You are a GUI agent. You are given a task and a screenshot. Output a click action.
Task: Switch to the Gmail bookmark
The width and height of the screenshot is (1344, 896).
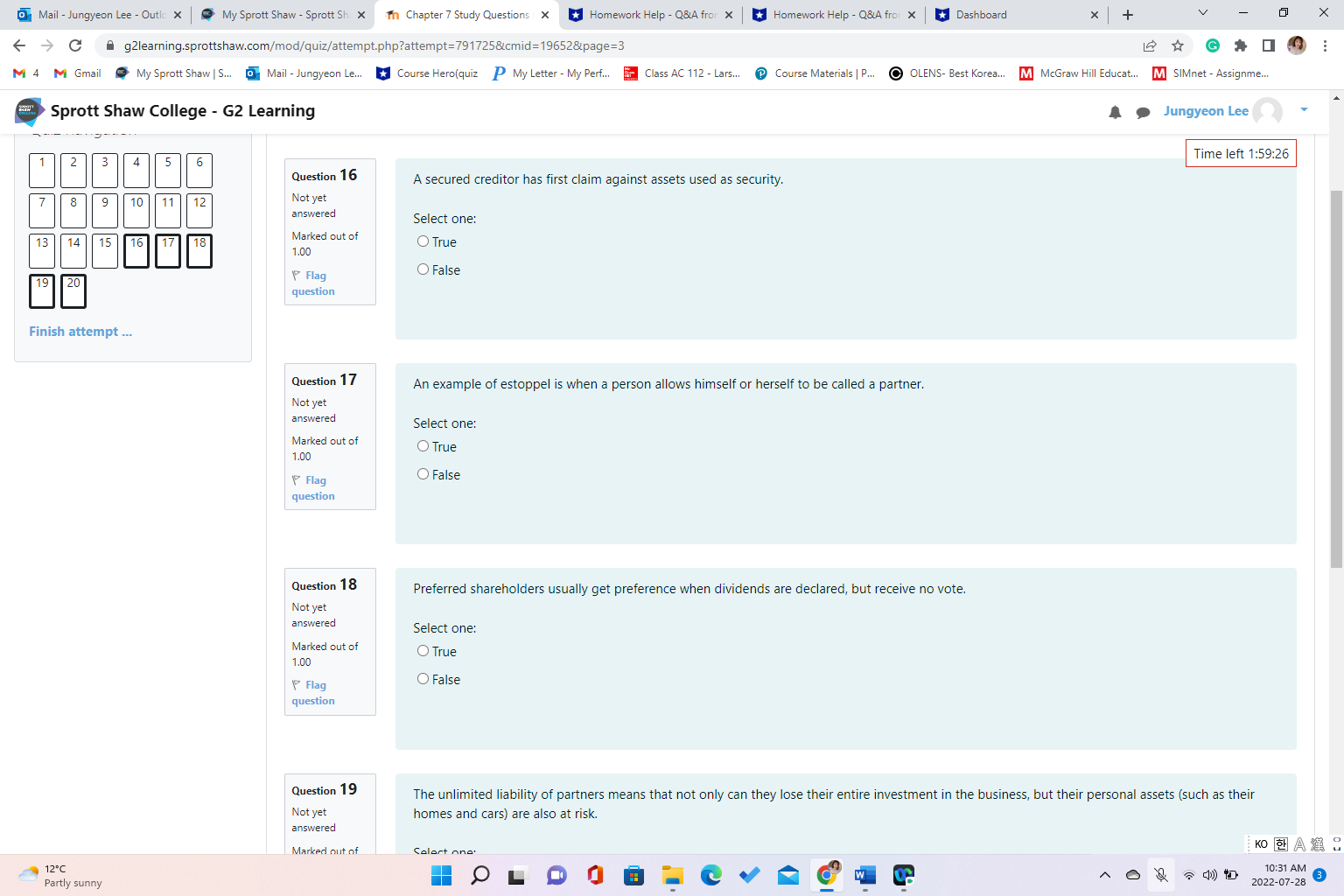tap(77, 73)
